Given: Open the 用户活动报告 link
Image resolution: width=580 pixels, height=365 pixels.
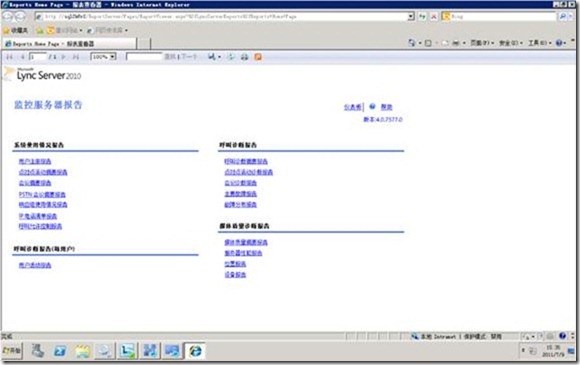Looking at the screenshot, I should 35,265.
